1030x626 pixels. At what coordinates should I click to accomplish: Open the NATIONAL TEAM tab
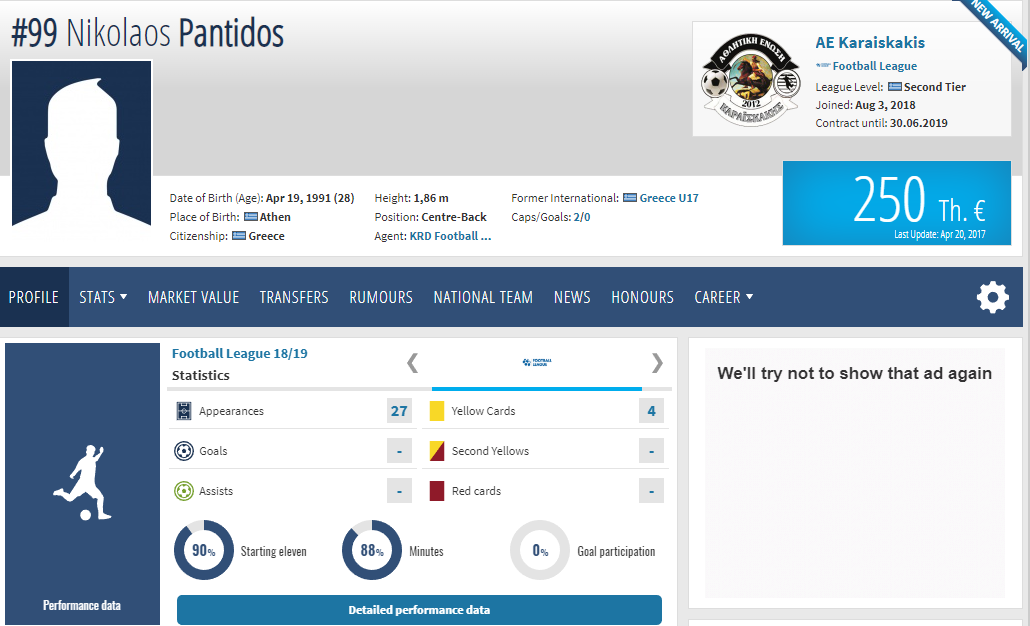pos(483,298)
